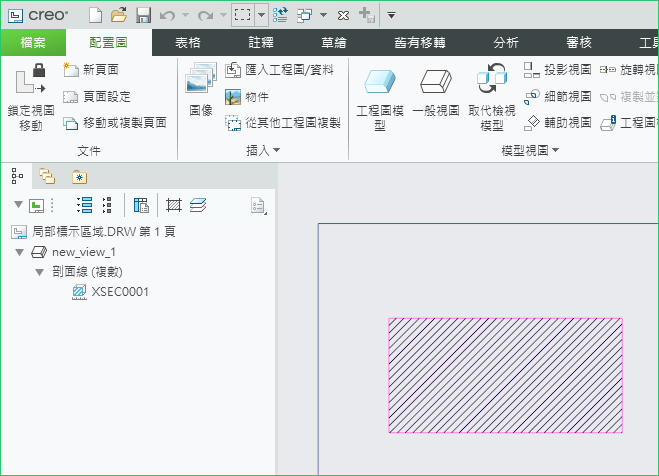Click the hatched cross-section area in drawing

[x=505, y=375]
